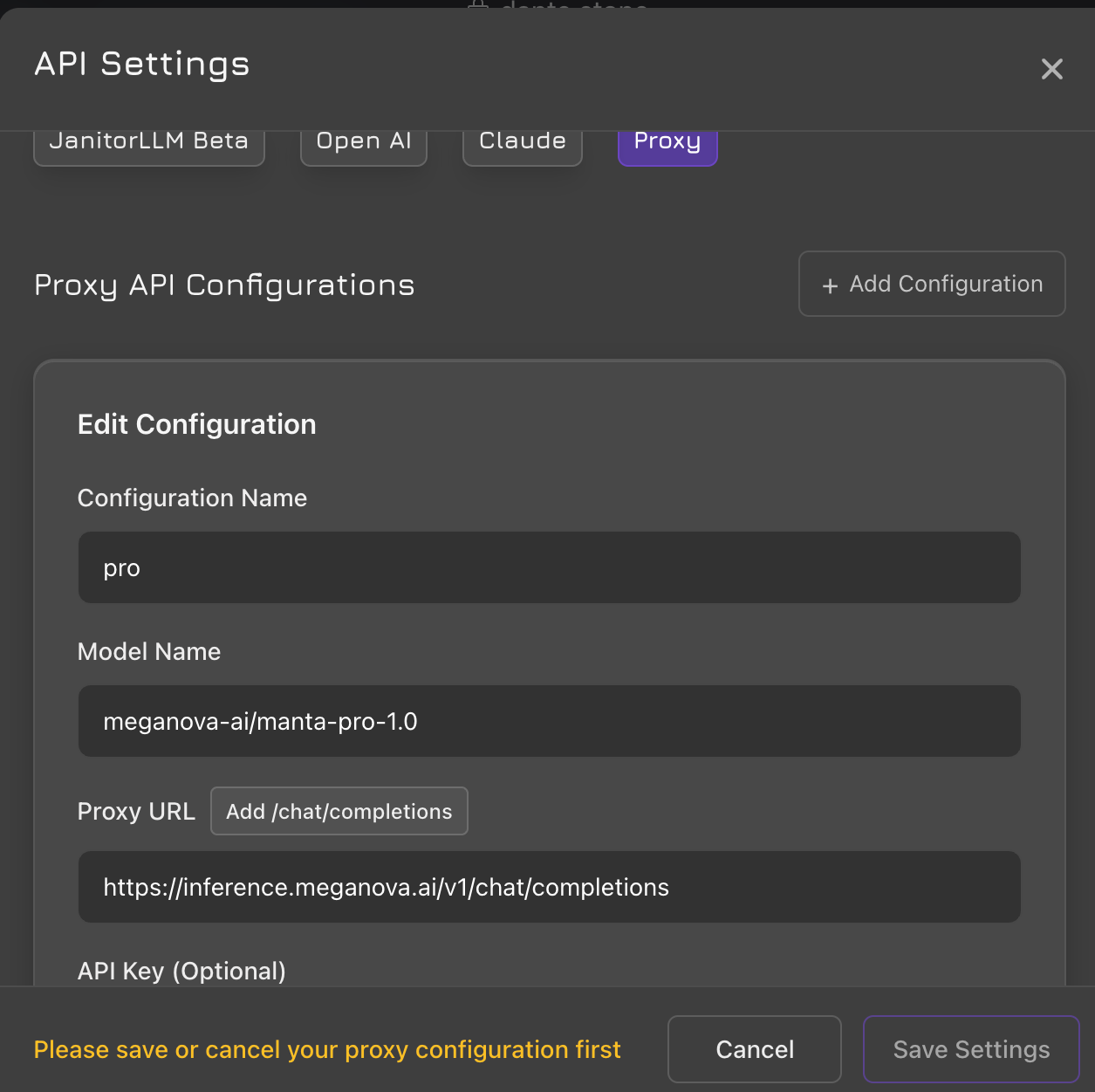Image resolution: width=1095 pixels, height=1092 pixels.
Task: Click the Edit Configuration heading
Action: coord(197,425)
